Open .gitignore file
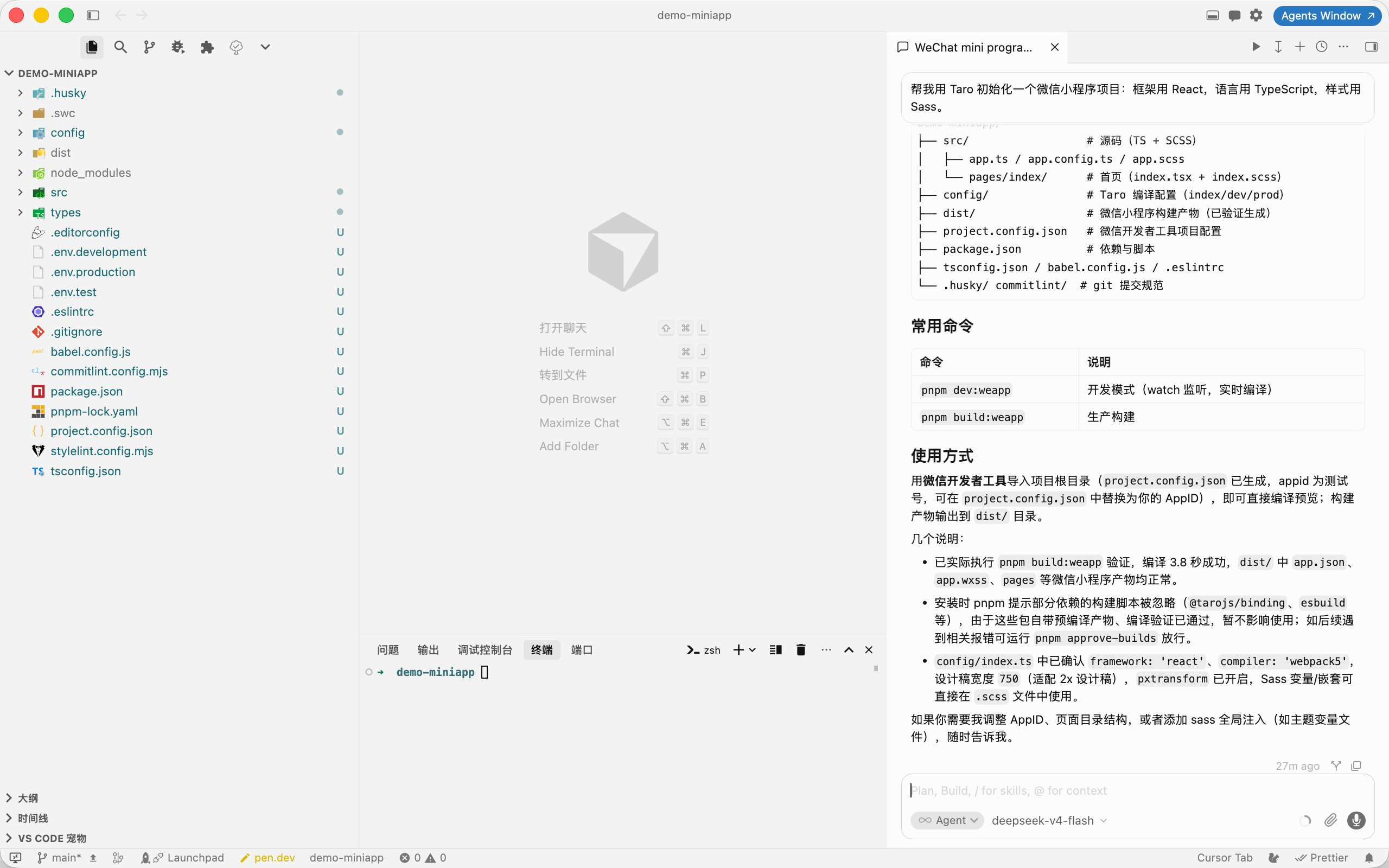 pyautogui.click(x=178, y=332)
